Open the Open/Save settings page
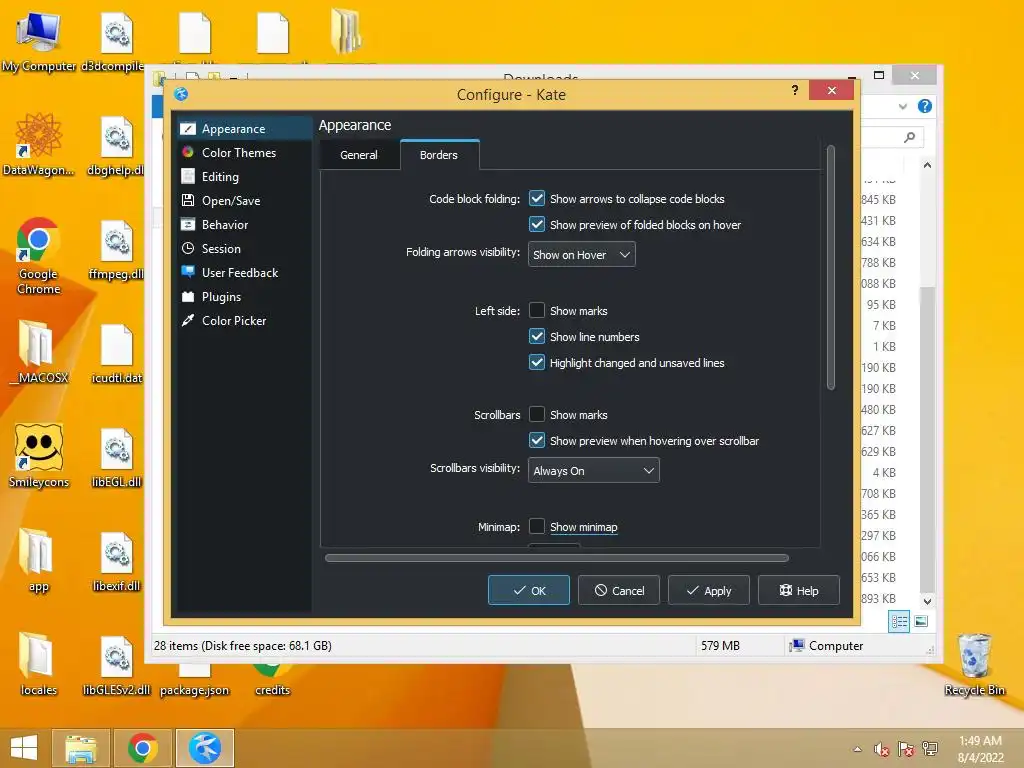Screen dimensions: 1024x768 click(x=244, y=200)
